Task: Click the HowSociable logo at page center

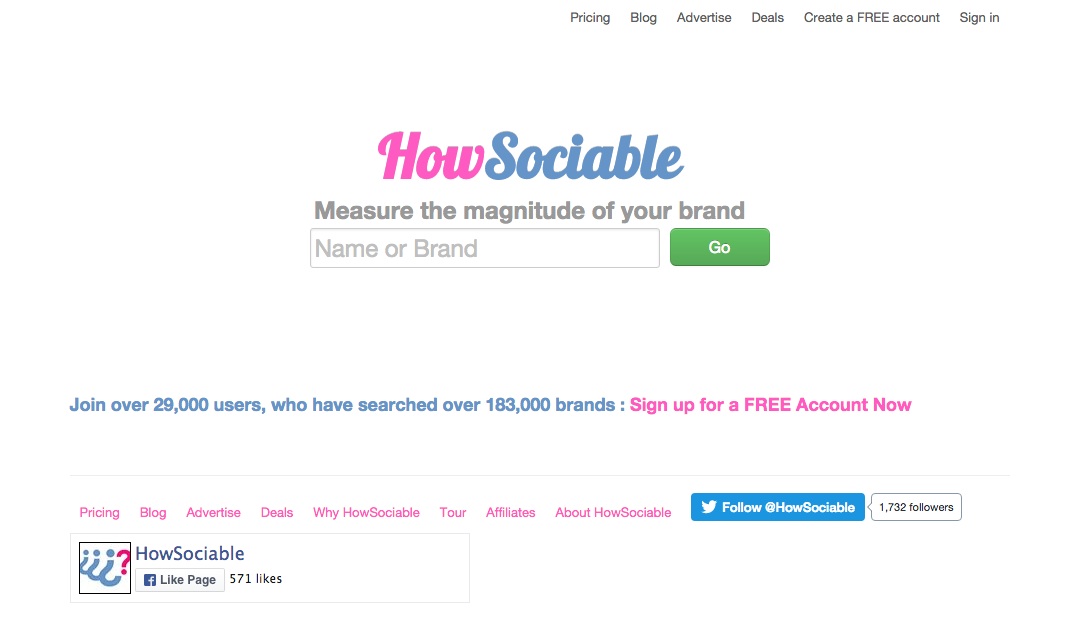Action: pos(528,155)
